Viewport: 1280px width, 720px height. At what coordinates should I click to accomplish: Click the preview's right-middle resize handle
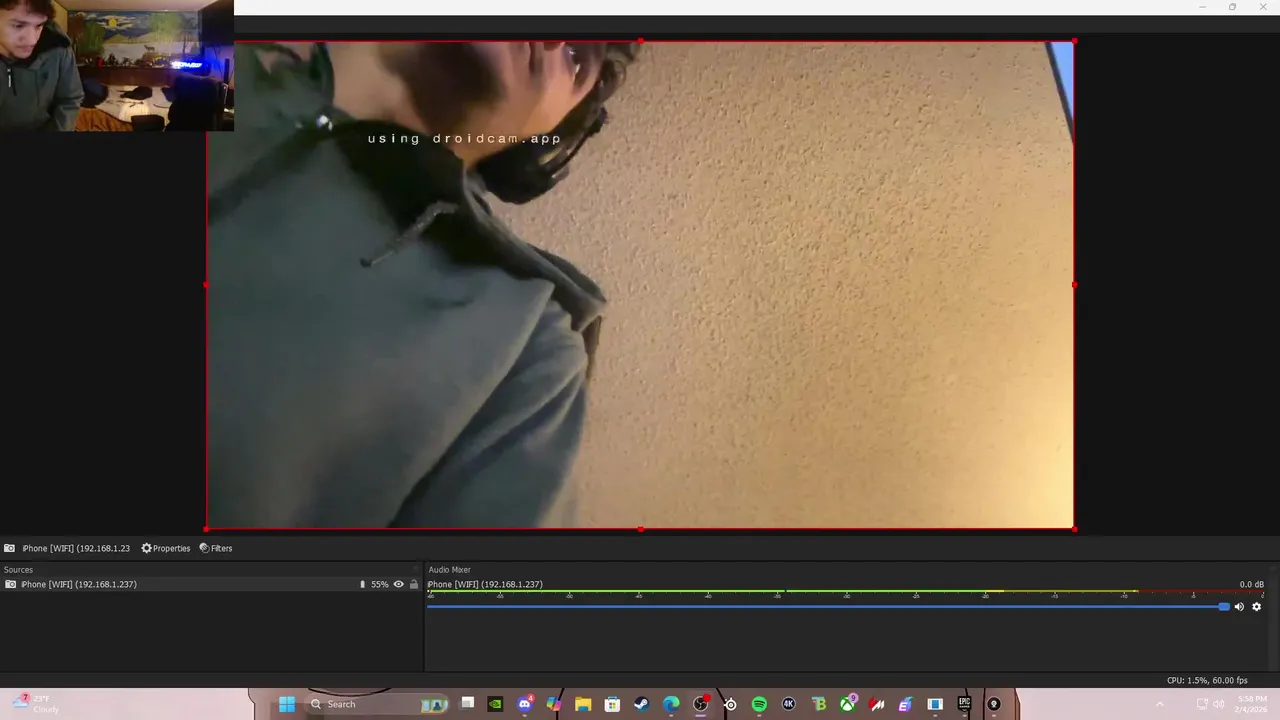coord(1074,285)
